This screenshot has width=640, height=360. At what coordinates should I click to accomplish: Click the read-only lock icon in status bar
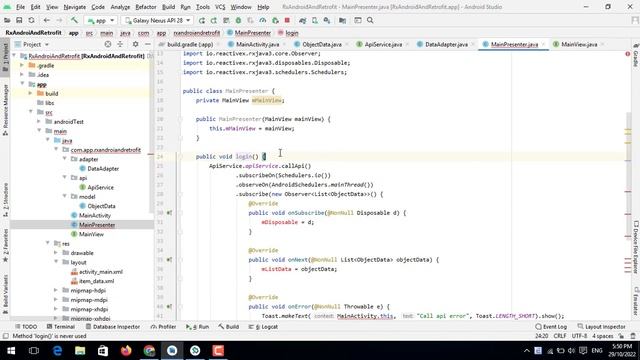coord(621,336)
